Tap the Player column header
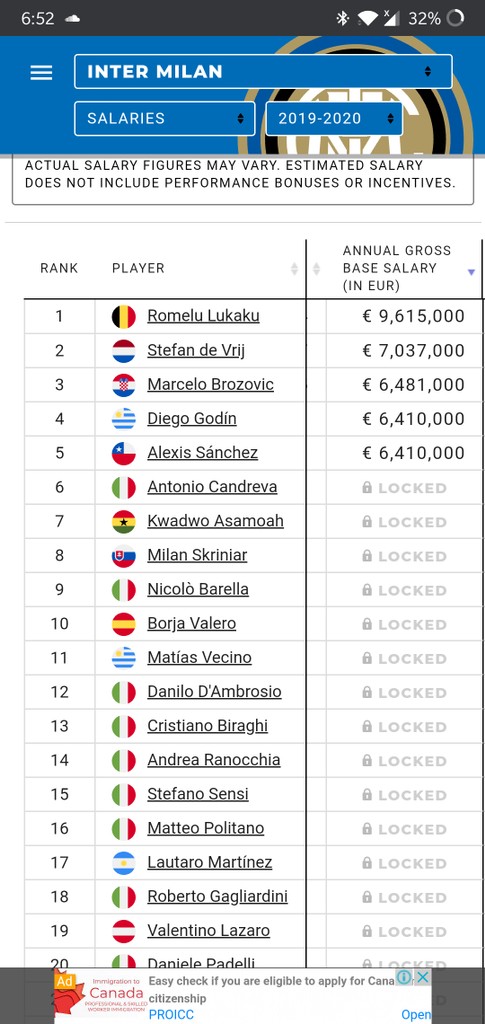Viewport: 485px width, 1024px height. 138,268
